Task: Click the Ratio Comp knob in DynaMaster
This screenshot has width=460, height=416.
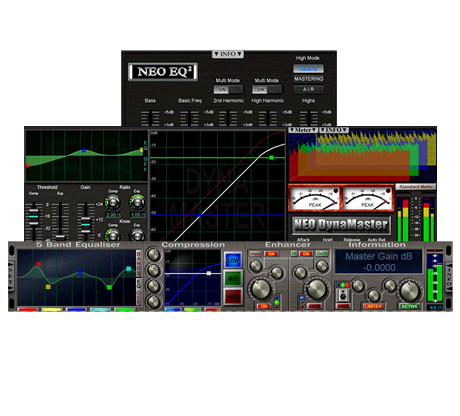Action: coord(113,202)
